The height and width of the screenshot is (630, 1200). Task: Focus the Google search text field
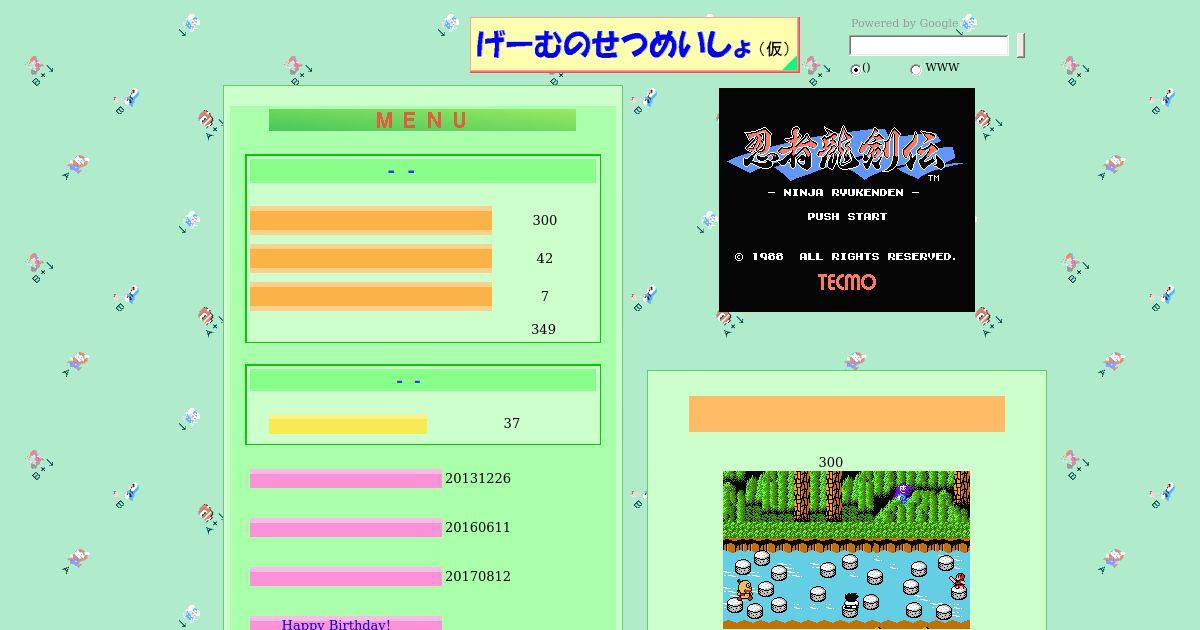pos(929,46)
